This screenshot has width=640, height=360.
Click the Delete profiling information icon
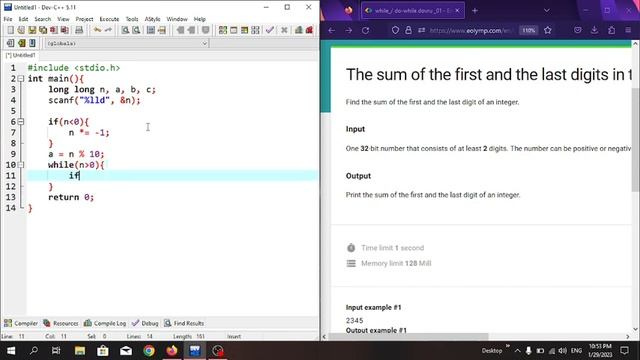(309, 30)
